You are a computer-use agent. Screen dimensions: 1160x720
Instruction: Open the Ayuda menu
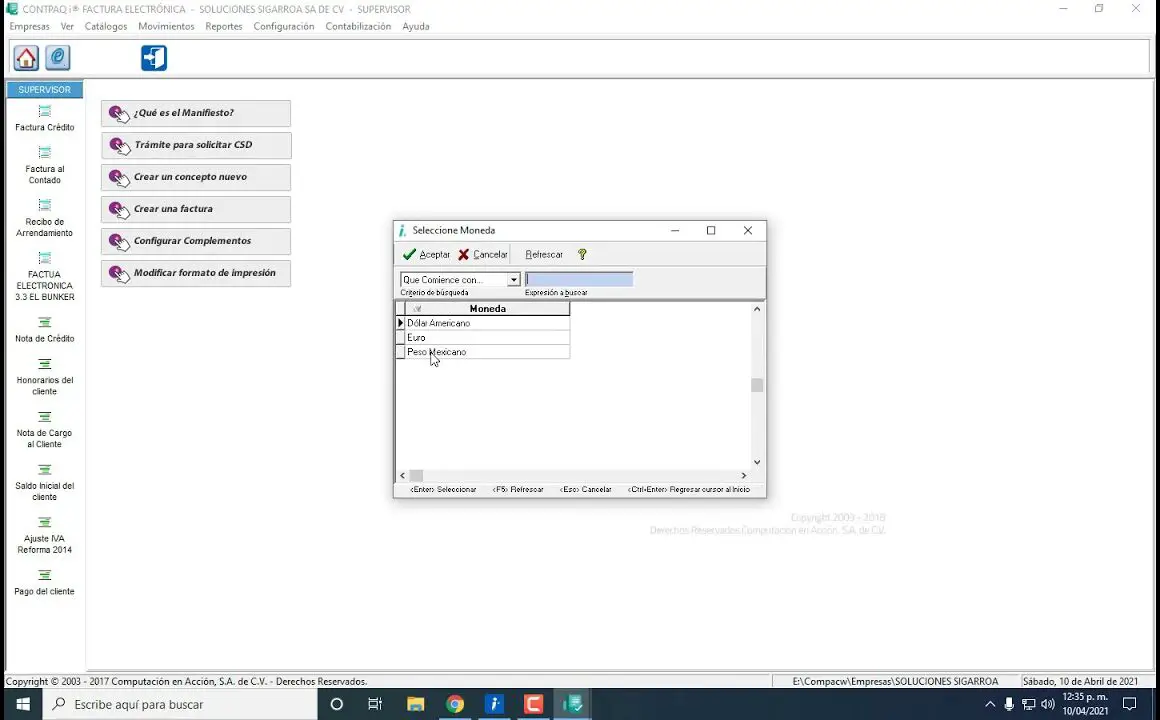coord(416,27)
